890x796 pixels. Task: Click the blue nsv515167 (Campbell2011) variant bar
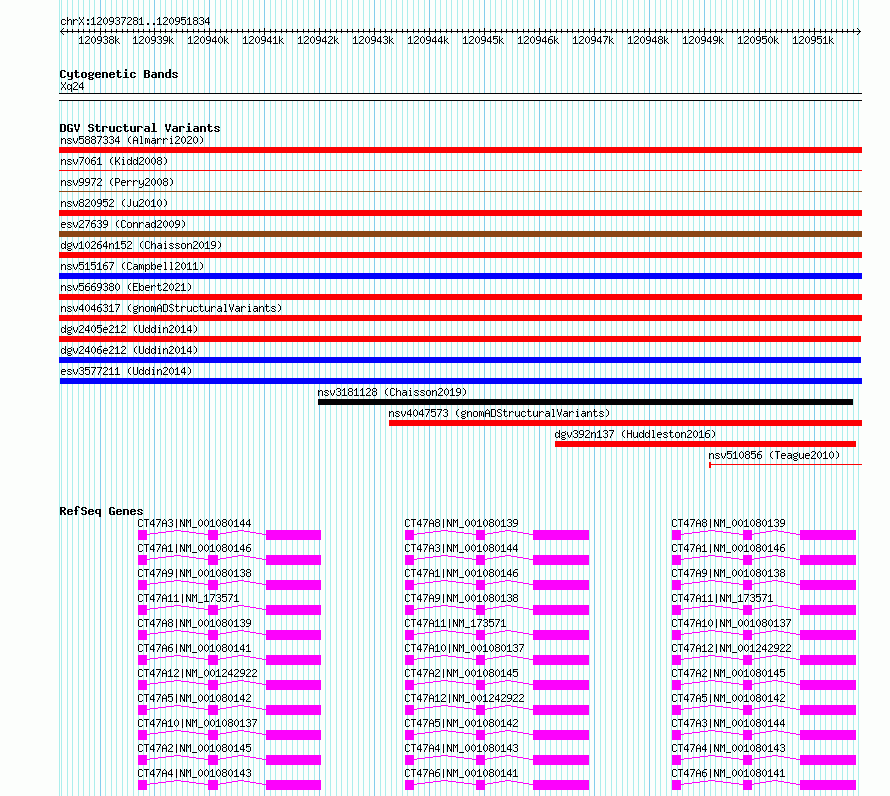coord(460,276)
